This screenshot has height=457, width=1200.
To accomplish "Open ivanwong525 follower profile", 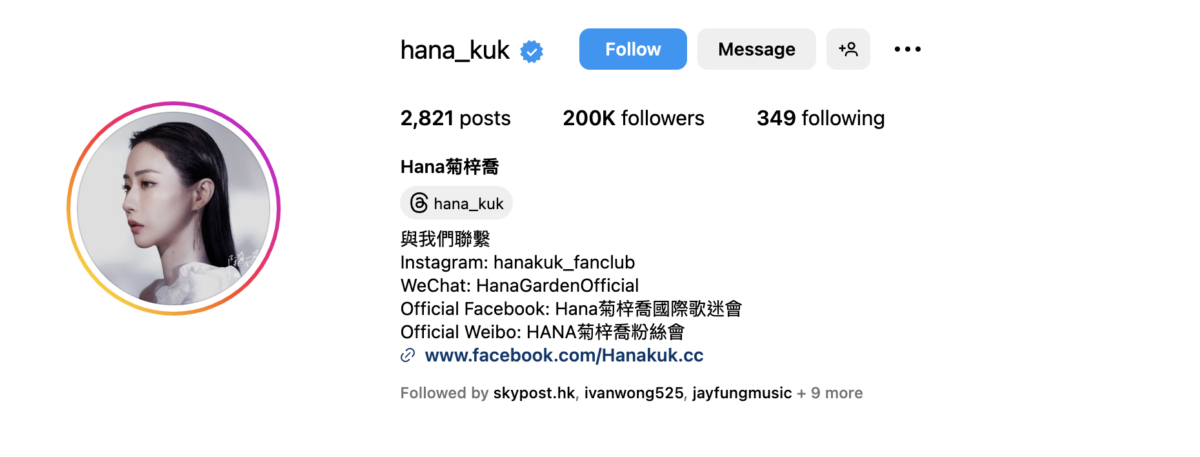I will (635, 393).
